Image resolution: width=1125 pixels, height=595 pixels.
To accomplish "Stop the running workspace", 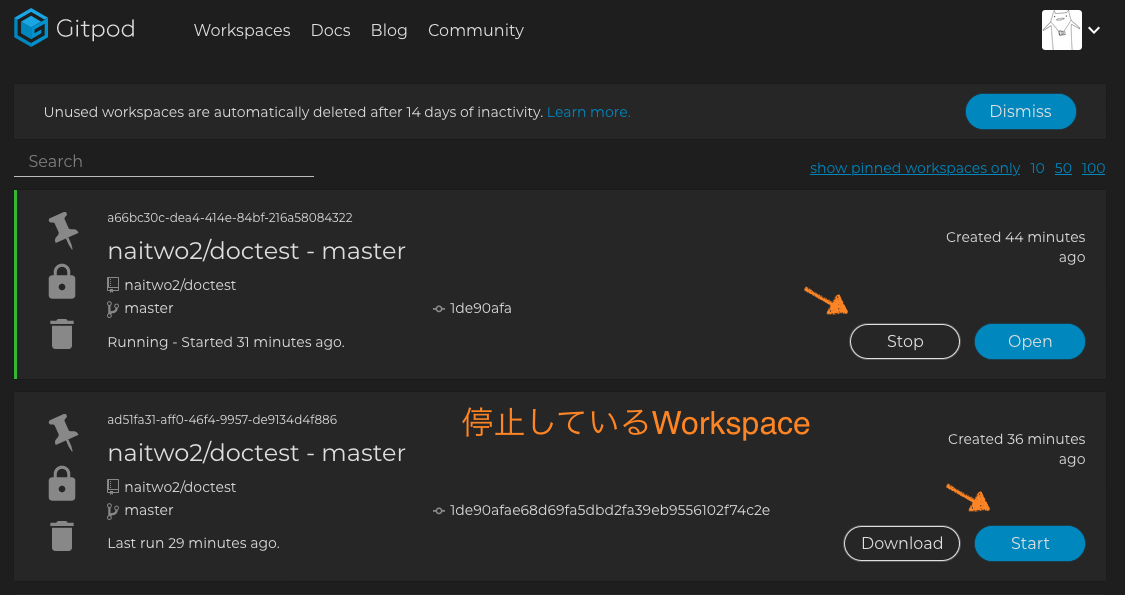I will click(904, 341).
